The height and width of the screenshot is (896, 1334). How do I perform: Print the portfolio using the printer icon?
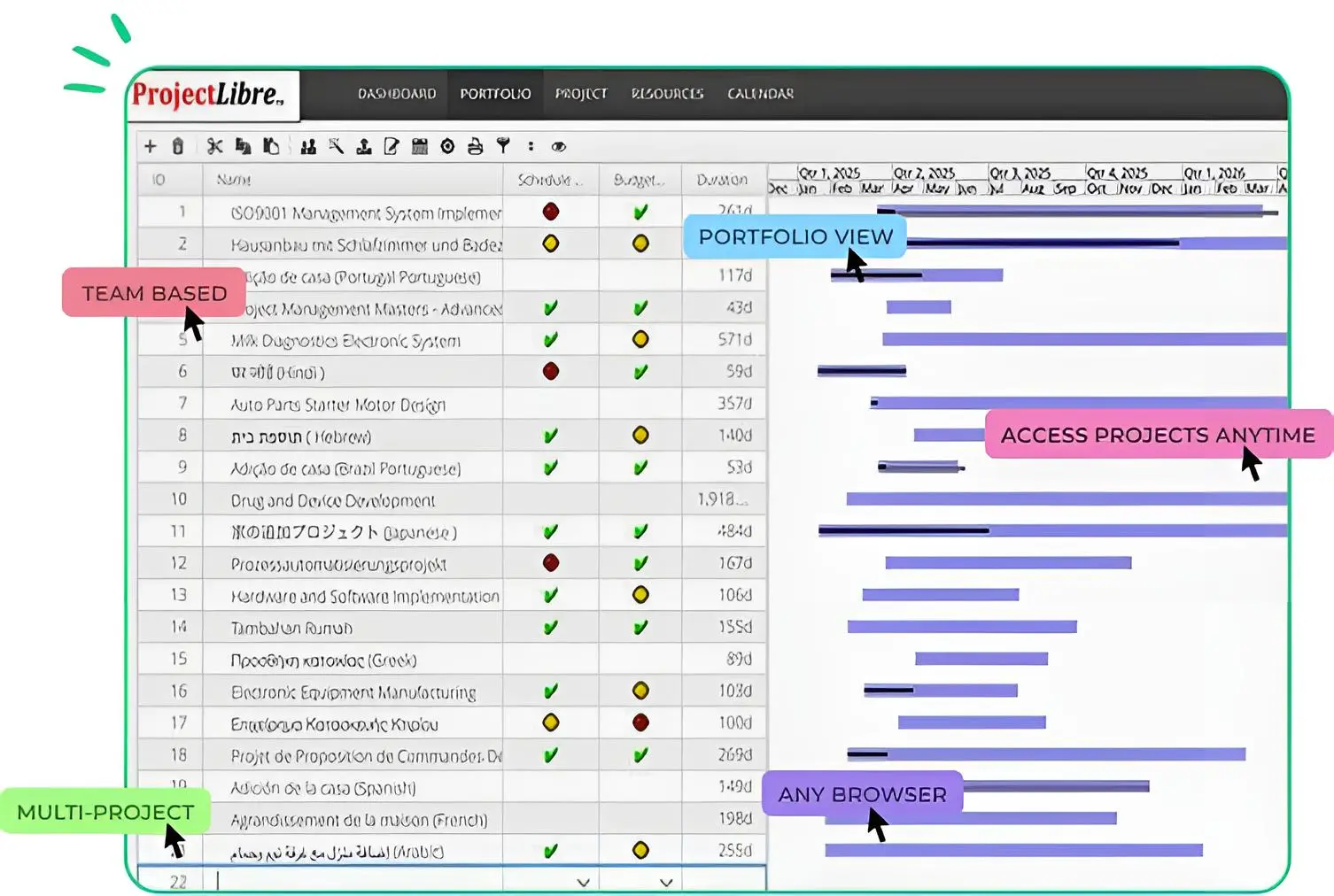point(474,146)
